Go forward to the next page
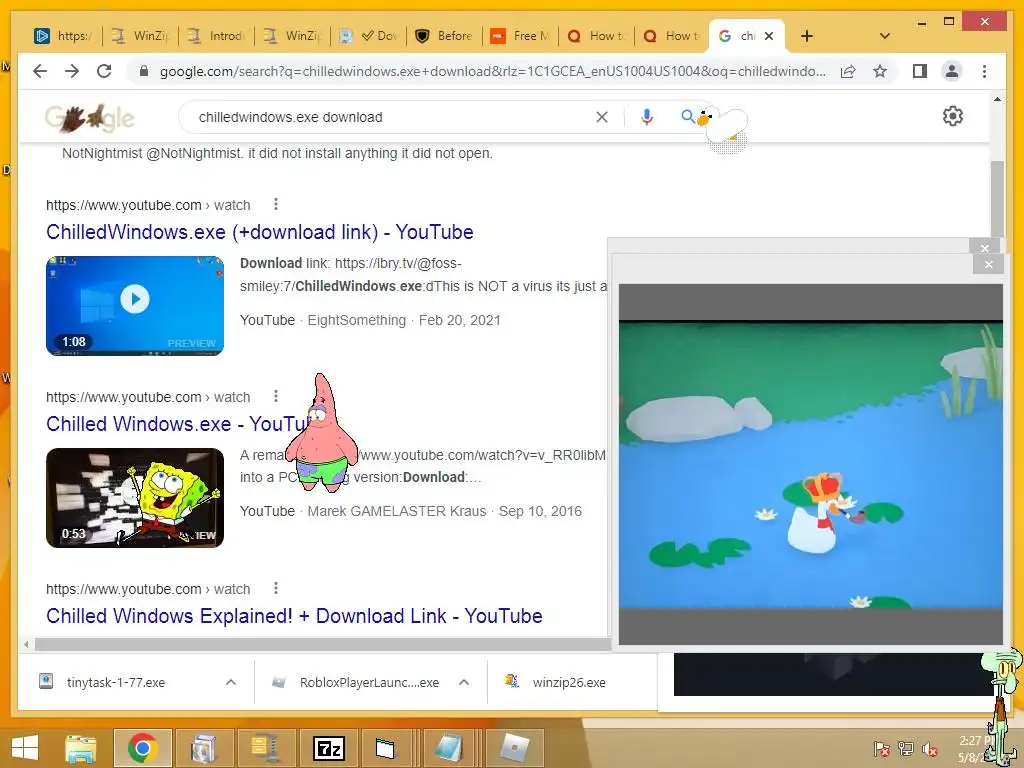The width and height of the screenshot is (1024, 768). [x=72, y=71]
